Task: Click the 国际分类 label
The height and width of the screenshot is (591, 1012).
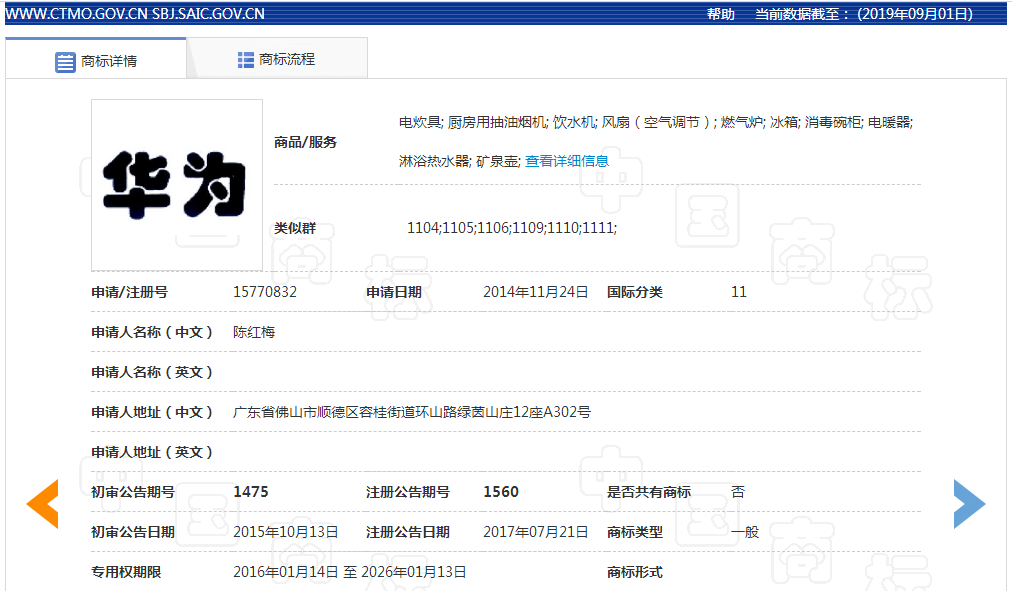Action: pyautogui.click(x=634, y=292)
